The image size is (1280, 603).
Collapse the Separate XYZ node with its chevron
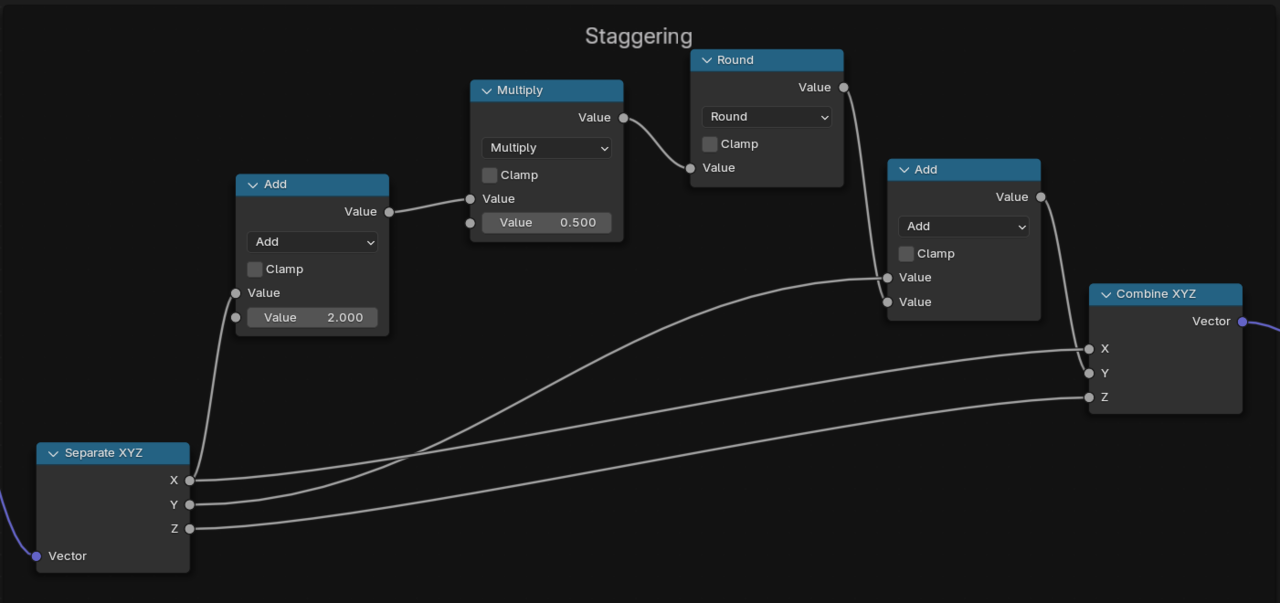click(53, 453)
